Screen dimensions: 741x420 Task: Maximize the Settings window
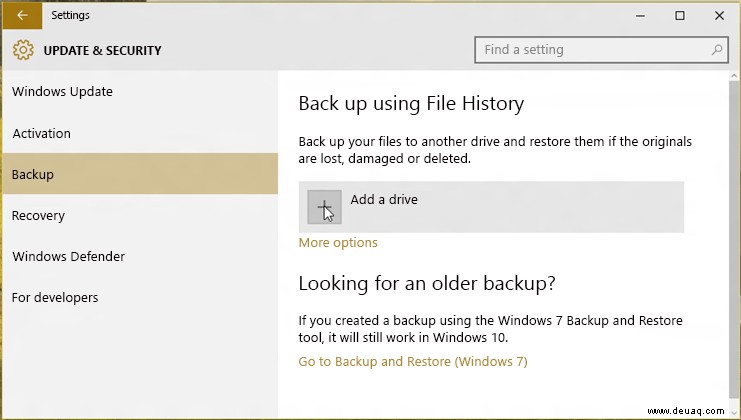pos(680,16)
